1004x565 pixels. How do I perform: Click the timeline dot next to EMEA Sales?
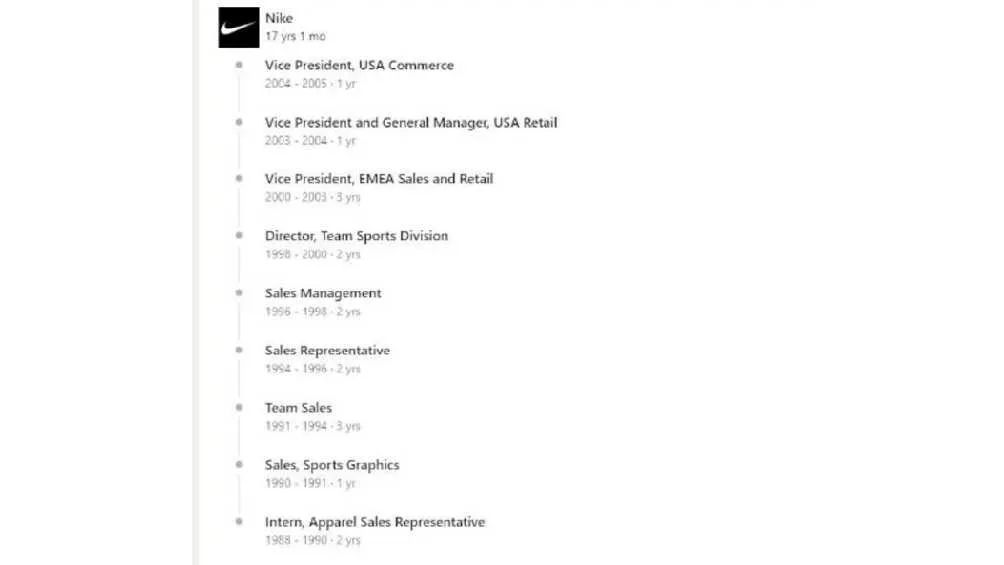239,179
